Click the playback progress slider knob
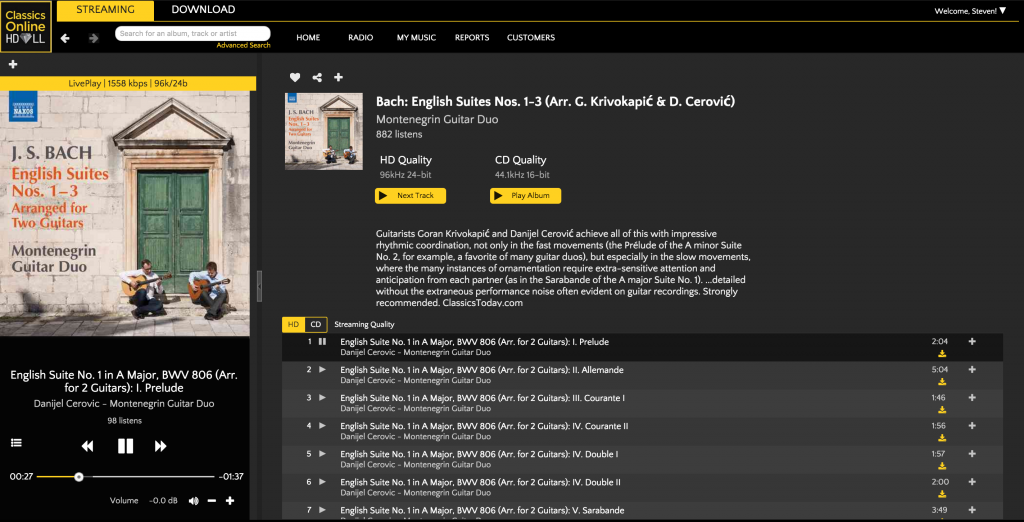 [x=79, y=477]
